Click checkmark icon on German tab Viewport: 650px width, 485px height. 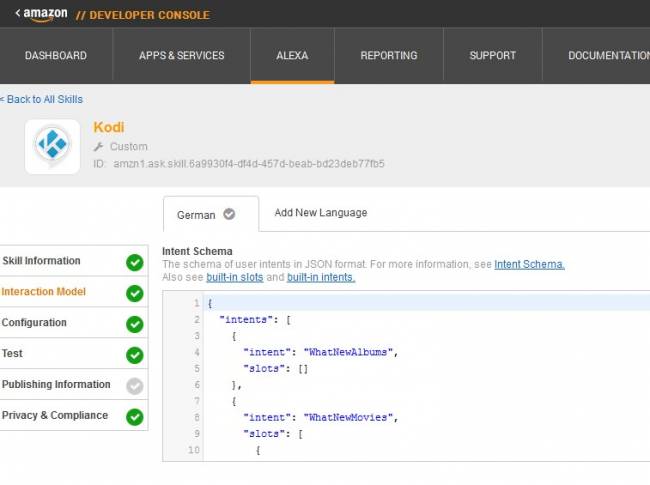coord(229,214)
